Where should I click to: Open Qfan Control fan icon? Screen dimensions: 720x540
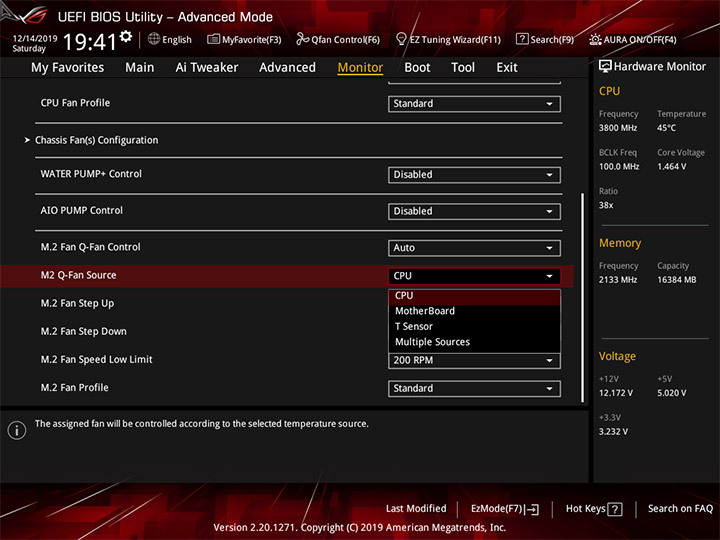tap(302, 39)
